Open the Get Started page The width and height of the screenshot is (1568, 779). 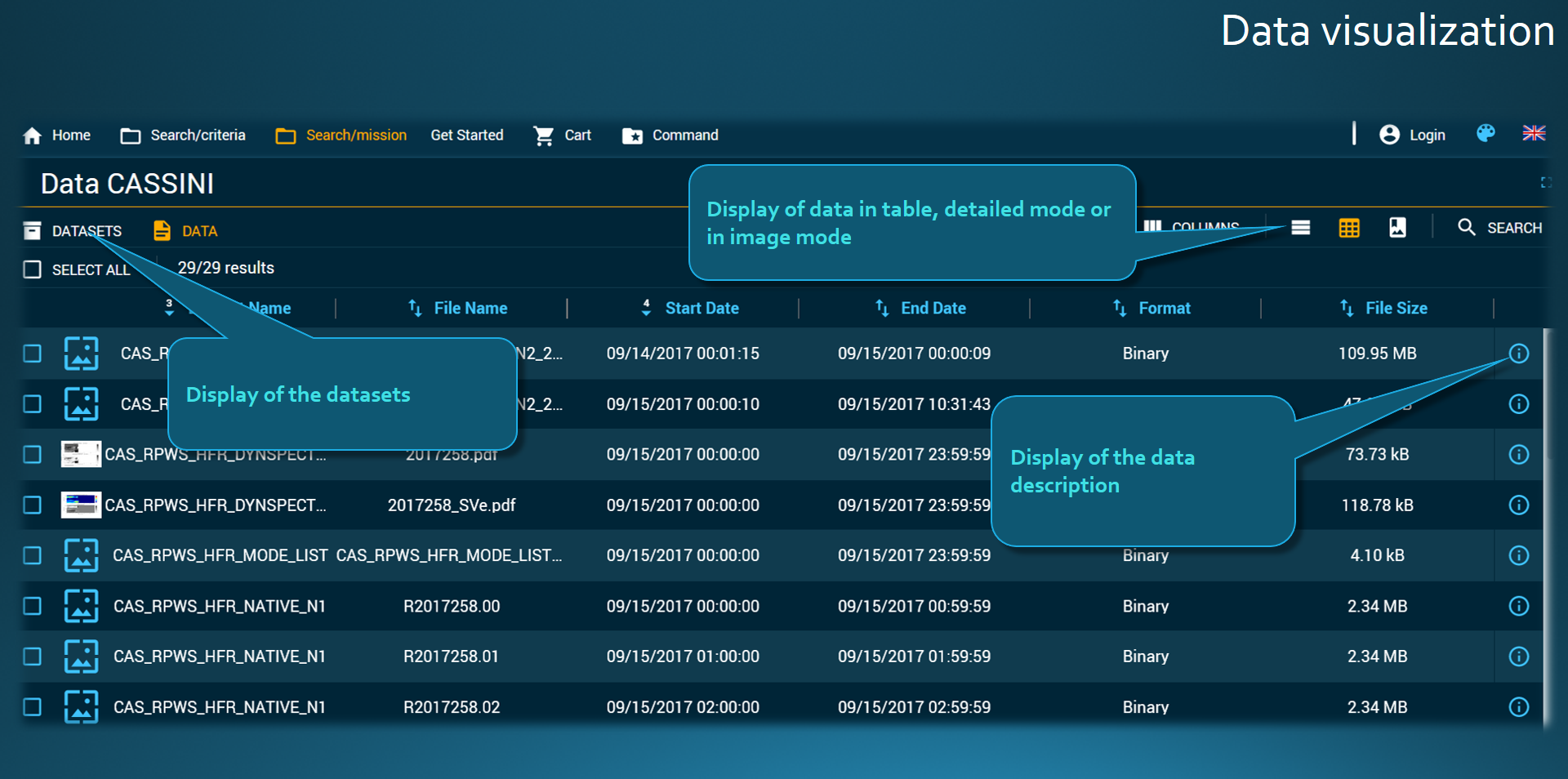coord(467,136)
